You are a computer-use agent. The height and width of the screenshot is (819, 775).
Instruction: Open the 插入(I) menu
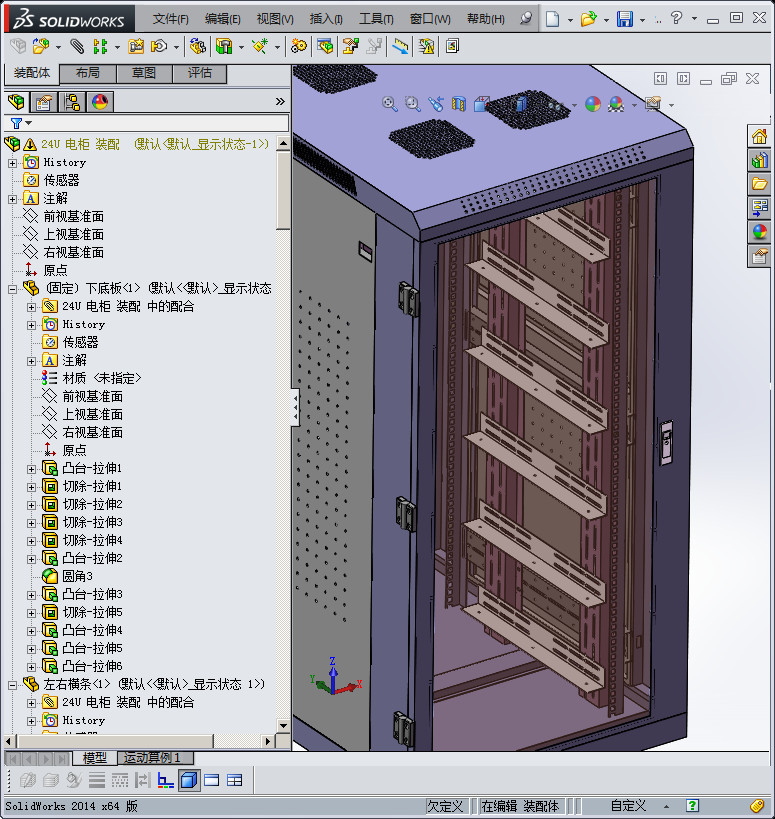(x=326, y=19)
